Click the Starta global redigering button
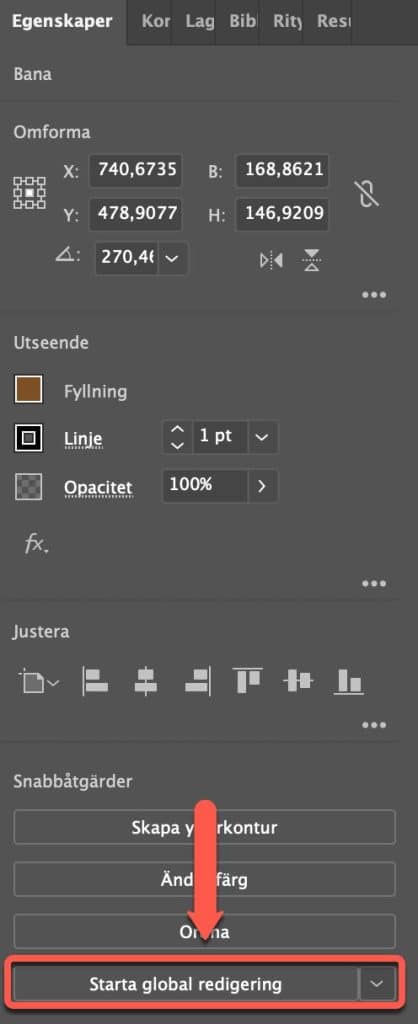This screenshot has width=418, height=1024. 185,984
